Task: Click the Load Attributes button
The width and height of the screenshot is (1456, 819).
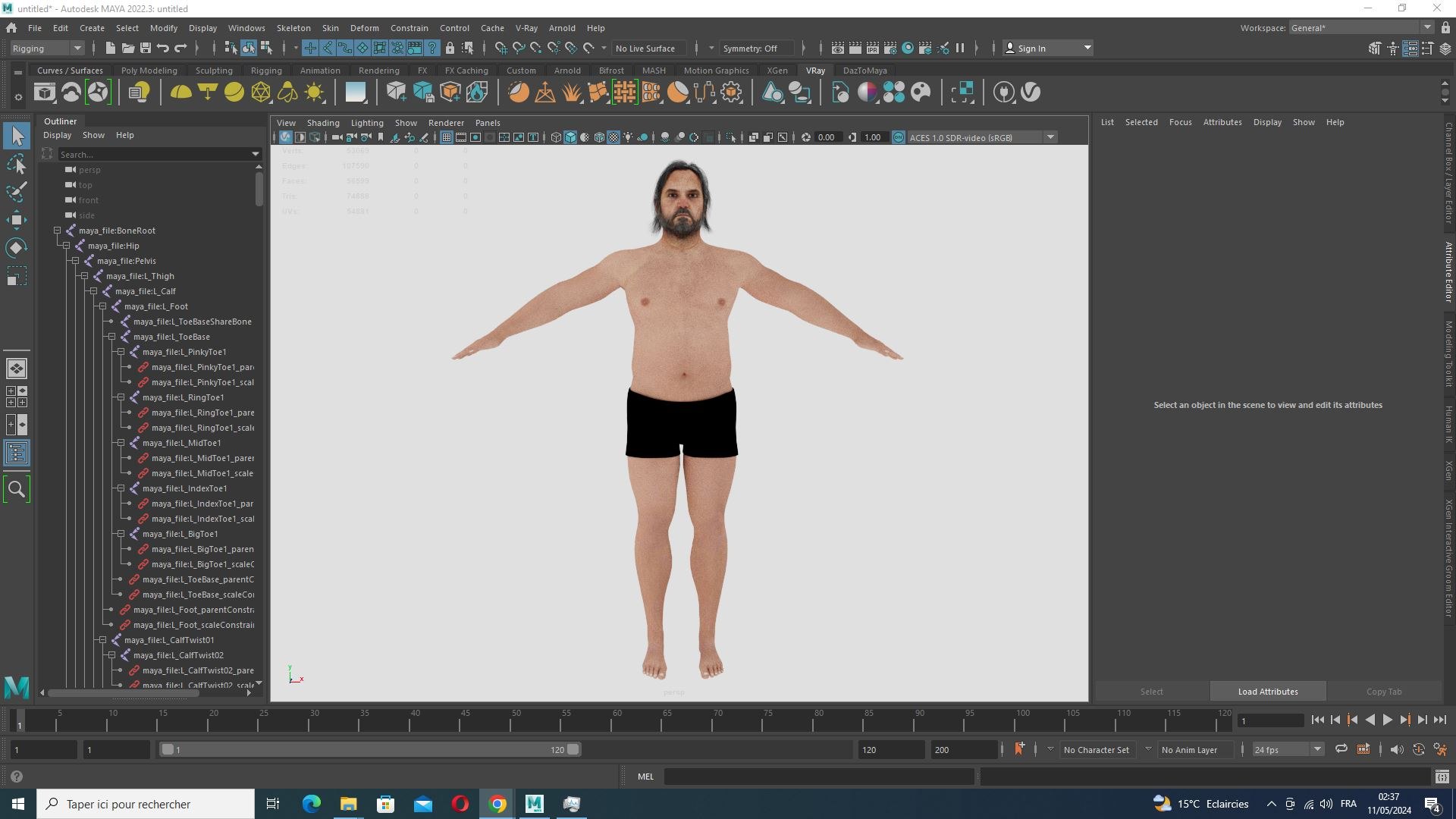Action: point(1268,692)
